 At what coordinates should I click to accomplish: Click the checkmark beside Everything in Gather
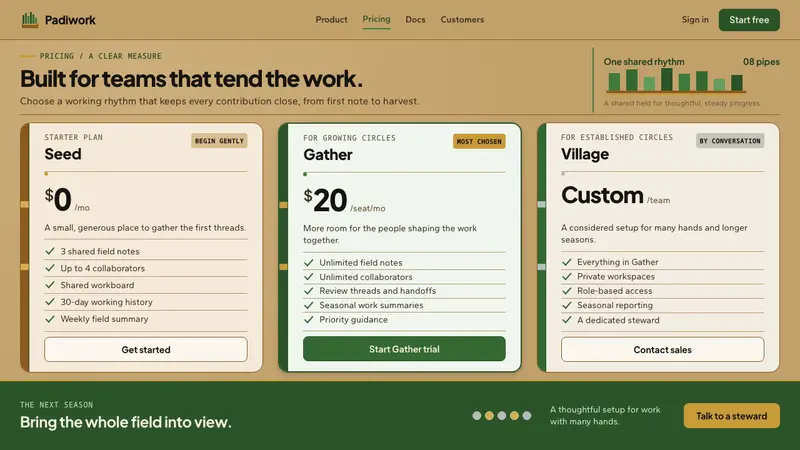[x=567, y=262]
